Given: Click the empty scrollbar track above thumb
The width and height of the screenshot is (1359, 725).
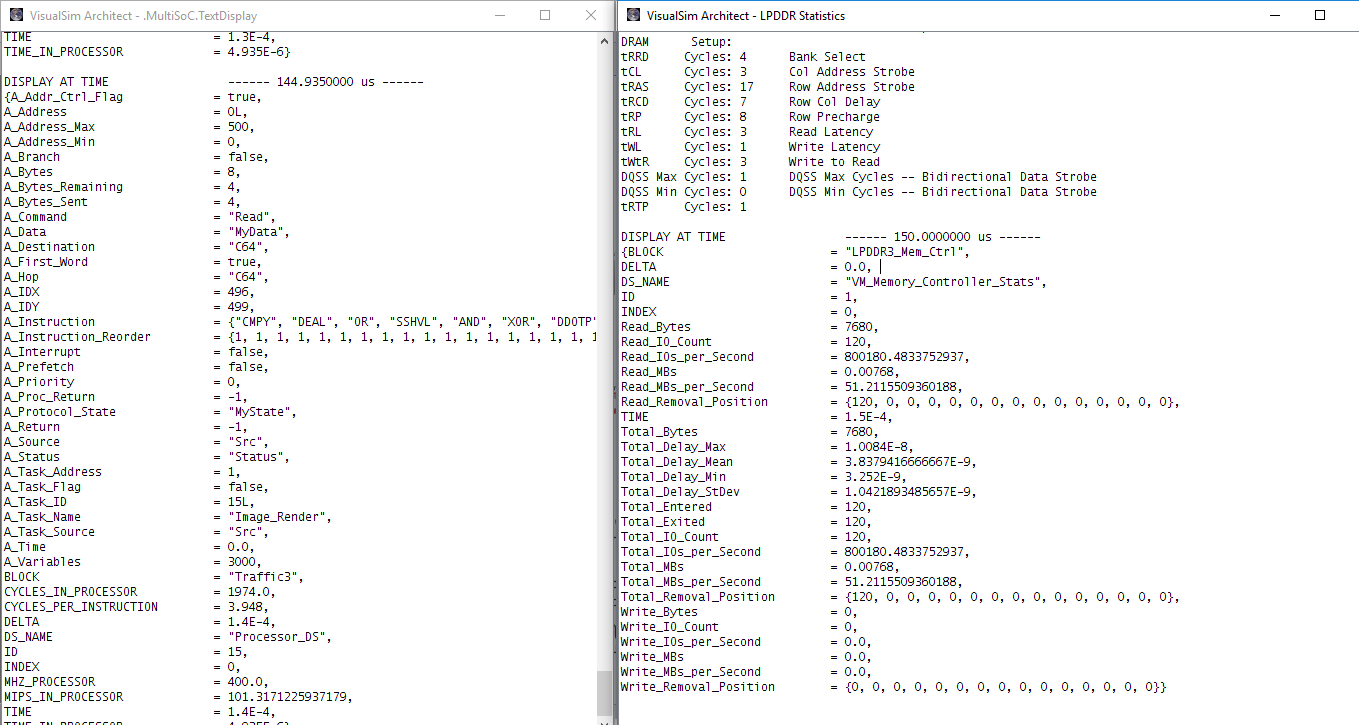Looking at the screenshot, I should [604, 350].
